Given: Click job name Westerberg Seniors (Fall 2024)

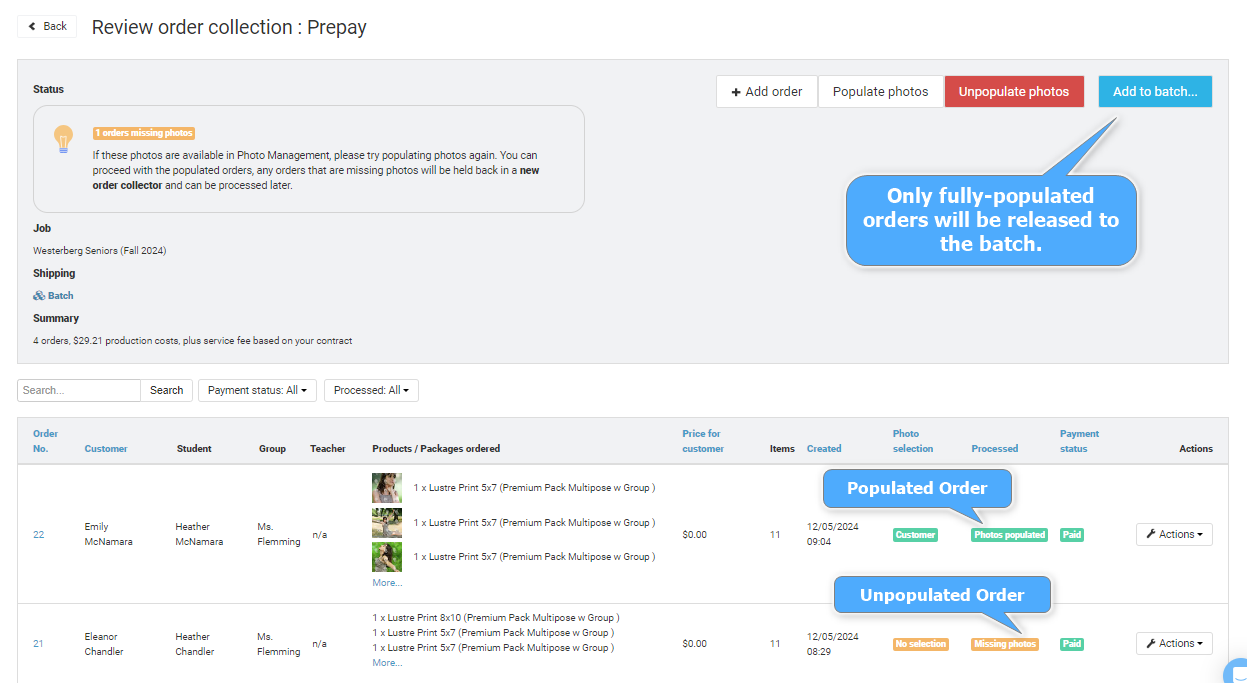Looking at the screenshot, I should (x=99, y=251).
